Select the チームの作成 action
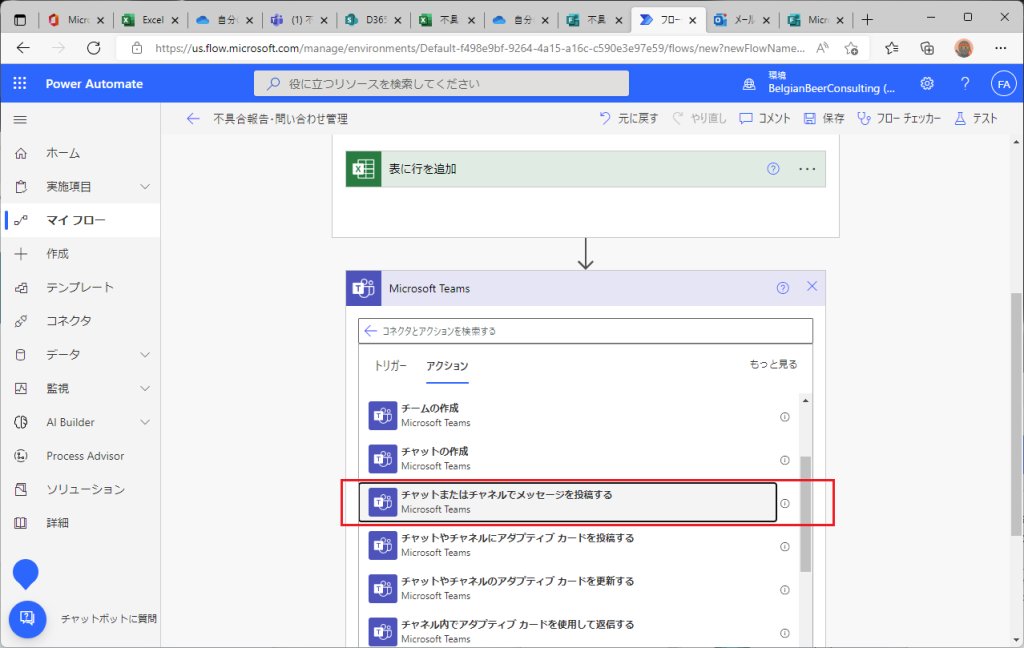The width and height of the screenshot is (1024, 648). tap(568, 415)
